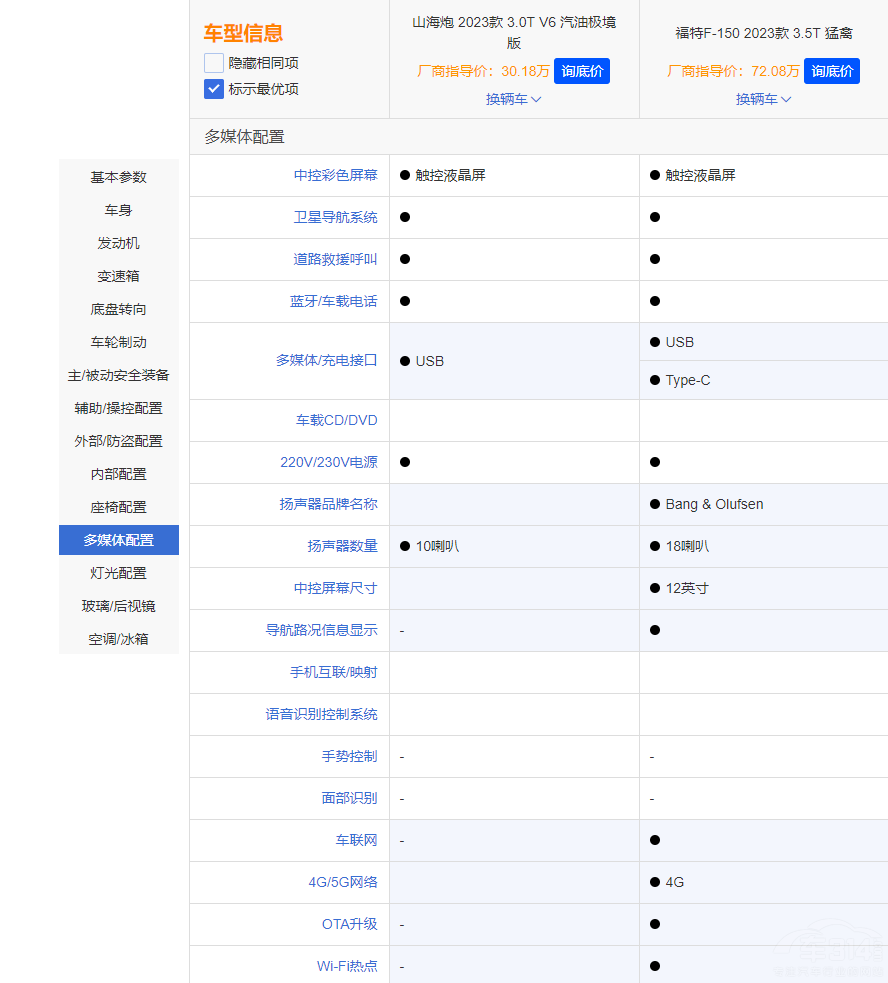Select the 多媒体配置 sidebar item

coord(119,540)
